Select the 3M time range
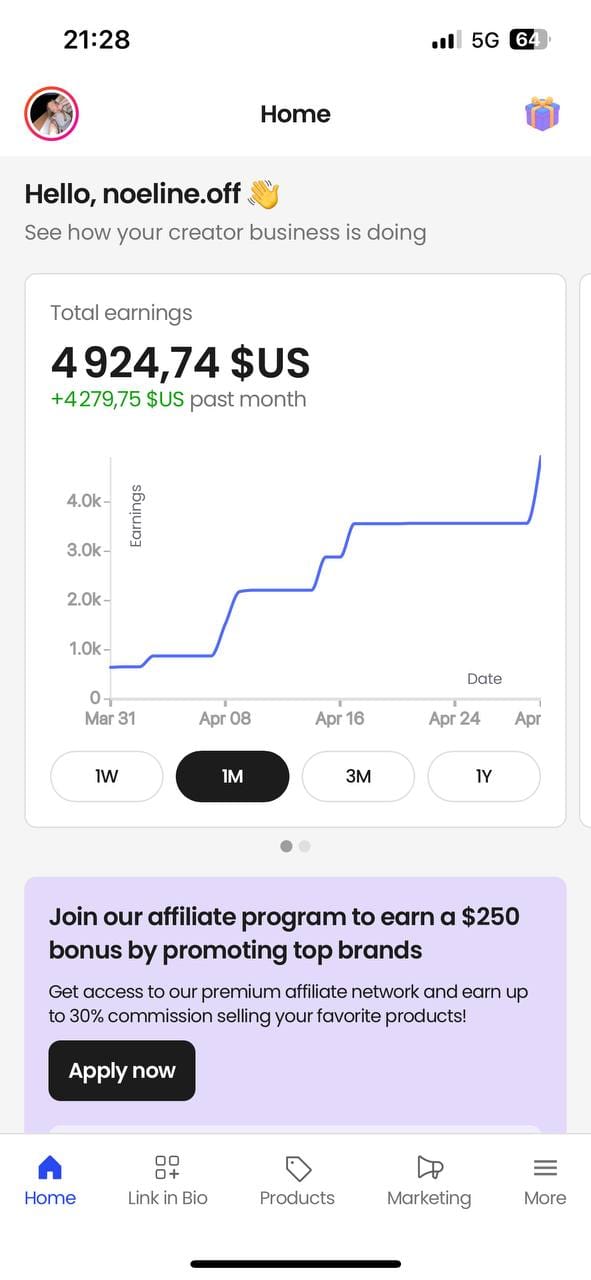Image resolution: width=591 pixels, height=1280 pixels. click(358, 776)
